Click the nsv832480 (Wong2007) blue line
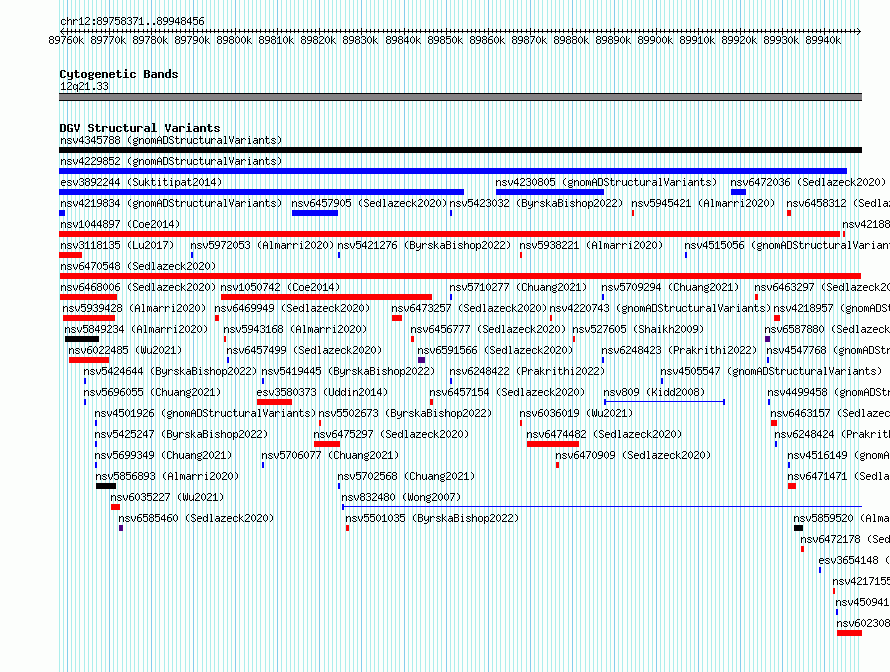This screenshot has width=890, height=672. [x=602, y=507]
